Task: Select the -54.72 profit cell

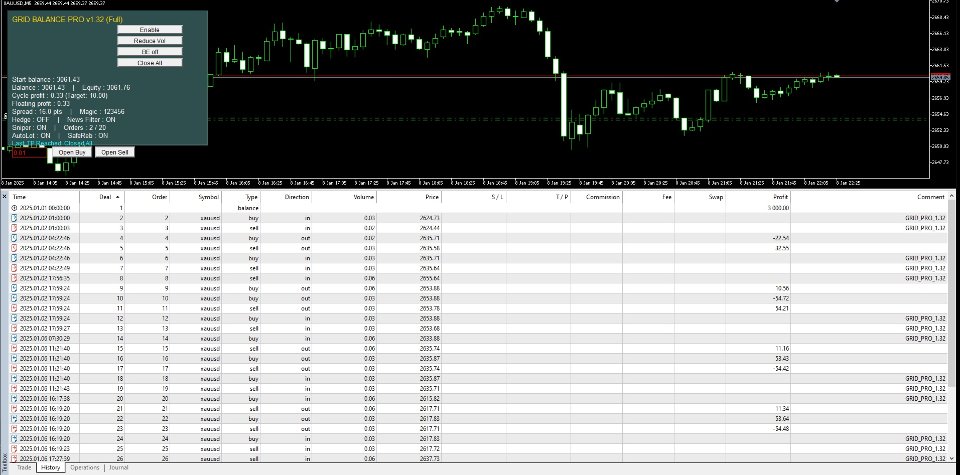Action: 758,298
